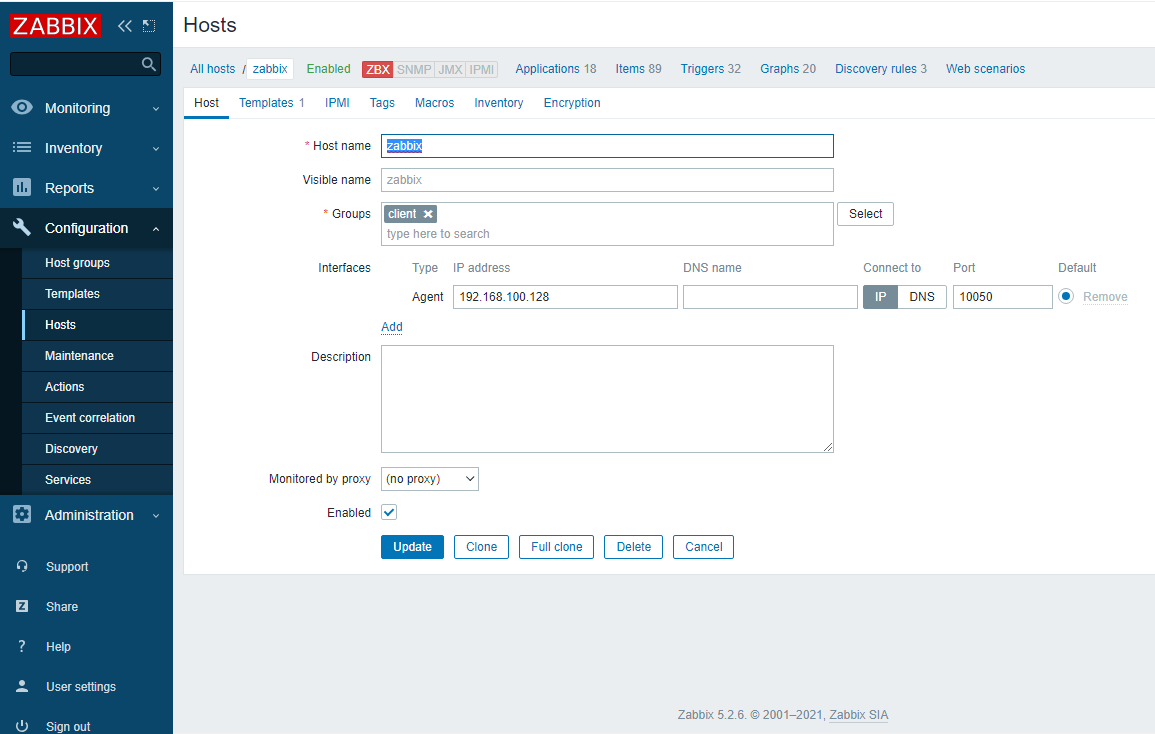Viewport: 1155px width, 734px height.
Task: Click the Cancel button
Action: point(703,547)
